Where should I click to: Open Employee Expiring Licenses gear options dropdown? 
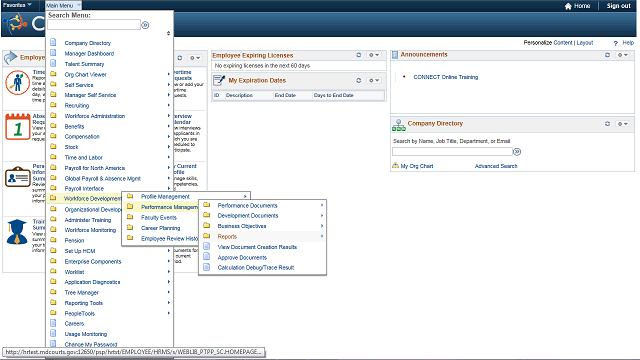click(x=374, y=55)
